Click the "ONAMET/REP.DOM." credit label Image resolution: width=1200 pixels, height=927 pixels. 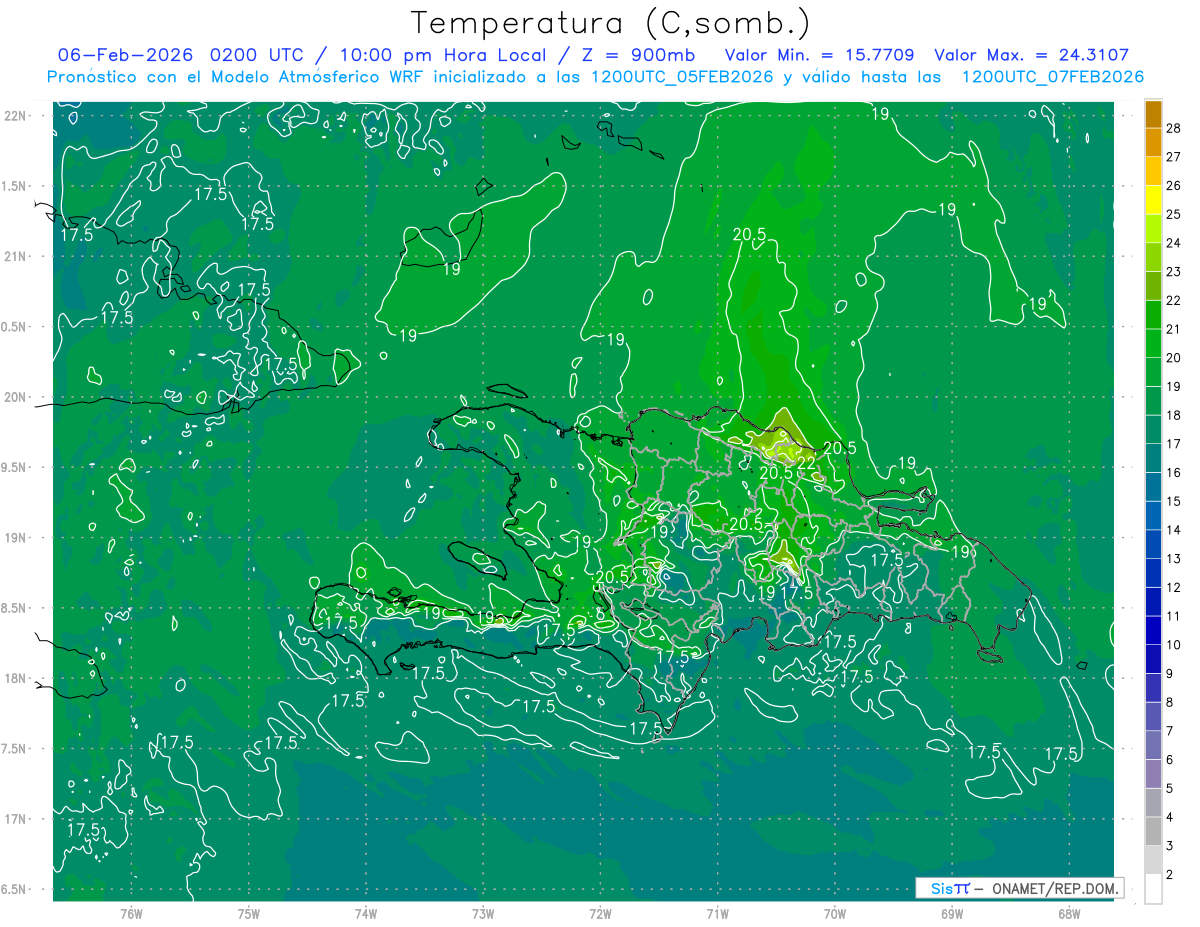1055,888
